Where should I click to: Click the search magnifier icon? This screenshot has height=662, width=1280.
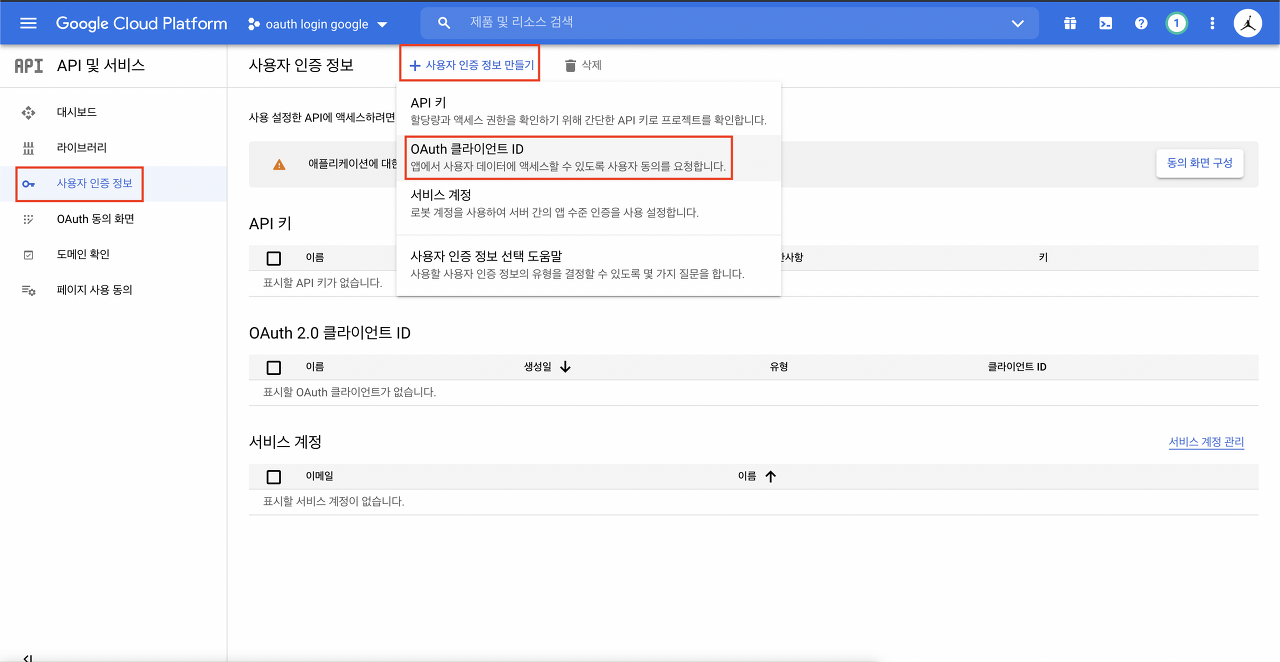point(445,23)
